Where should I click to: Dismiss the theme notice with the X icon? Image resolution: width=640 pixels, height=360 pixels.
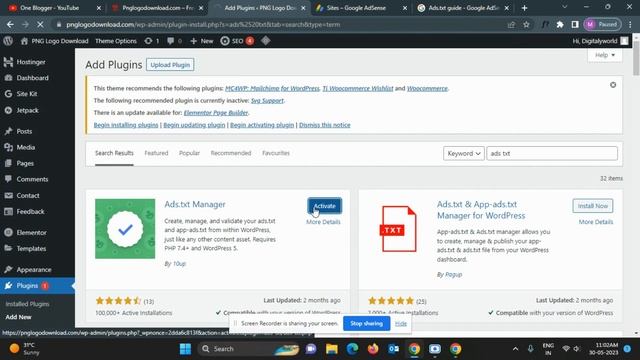coord(613,85)
